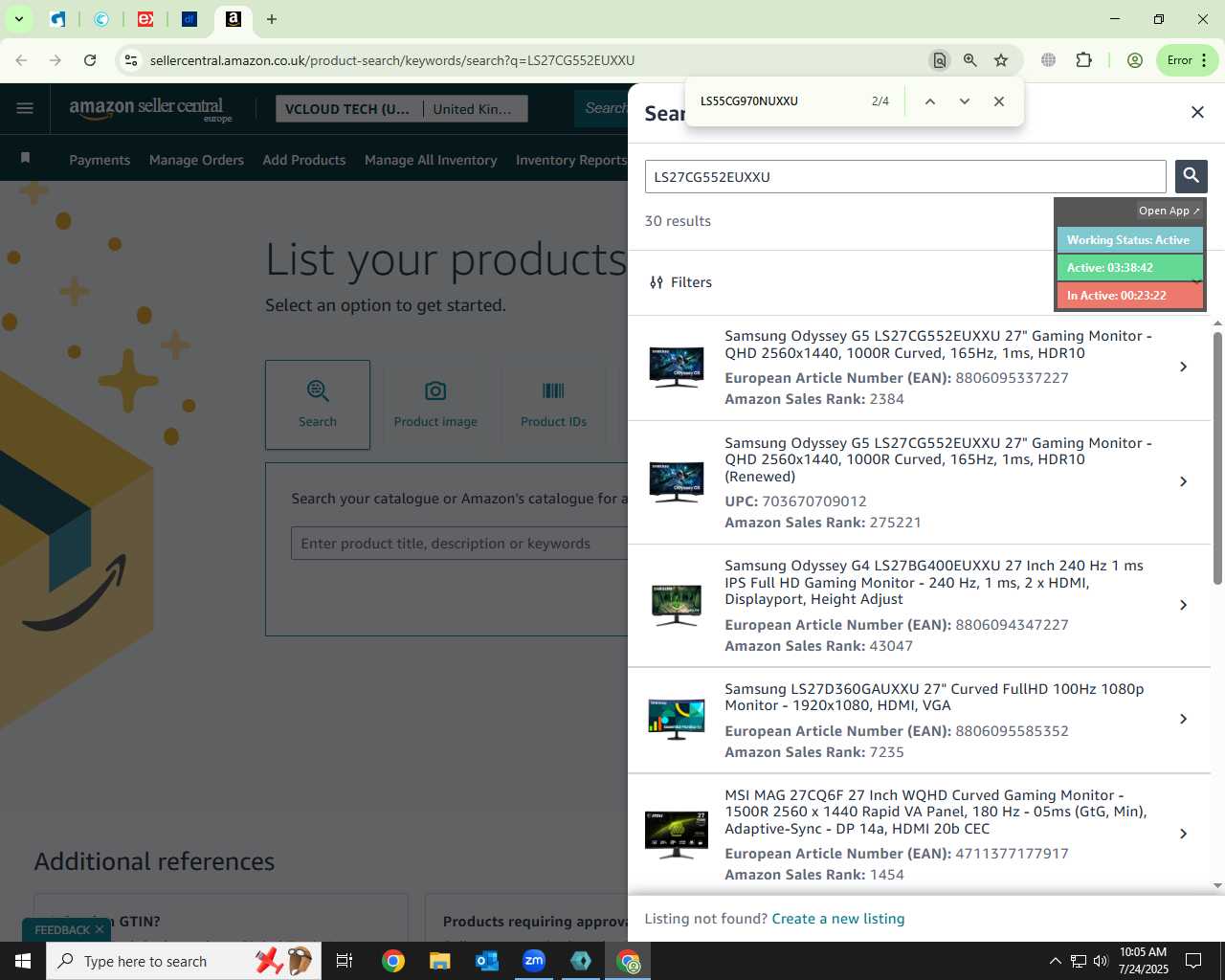This screenshot has height=980, width=1225.
Task: Open the Manage Orders menu
Action: pyautogui.click(x=196, y=160)
